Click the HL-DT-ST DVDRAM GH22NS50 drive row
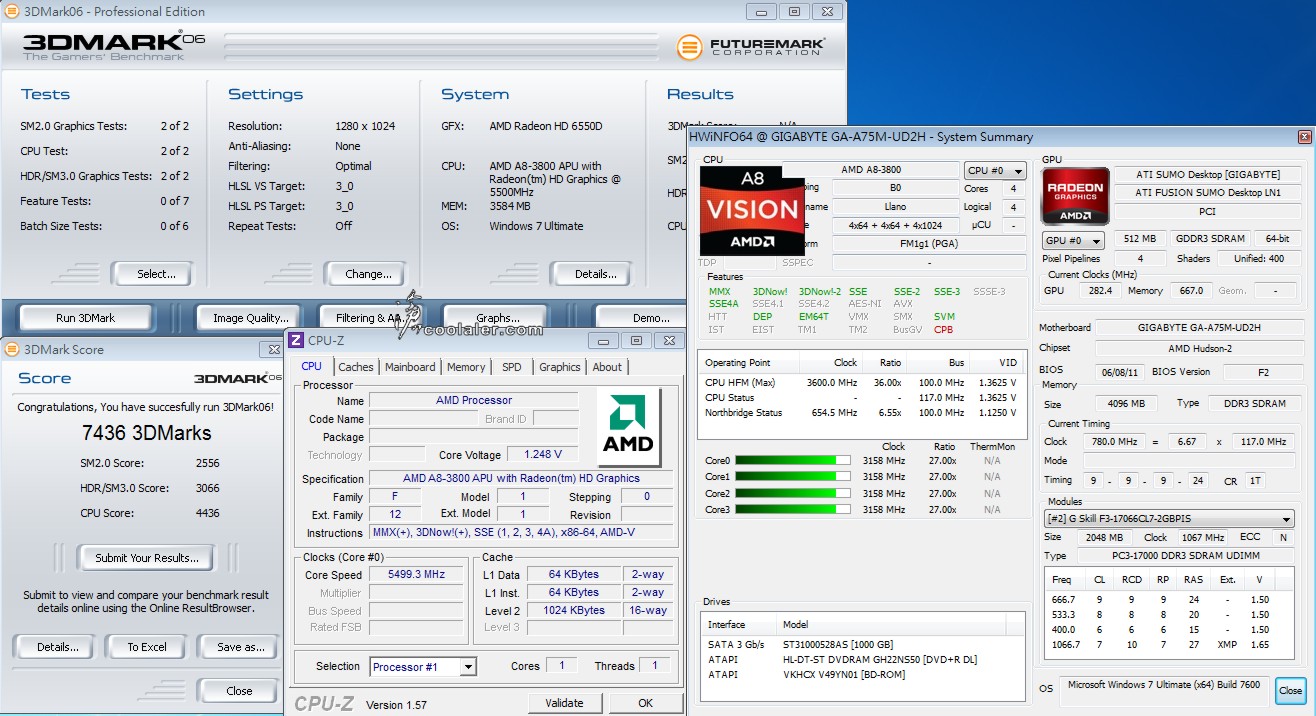1316x716 pixels. [863, 659]
